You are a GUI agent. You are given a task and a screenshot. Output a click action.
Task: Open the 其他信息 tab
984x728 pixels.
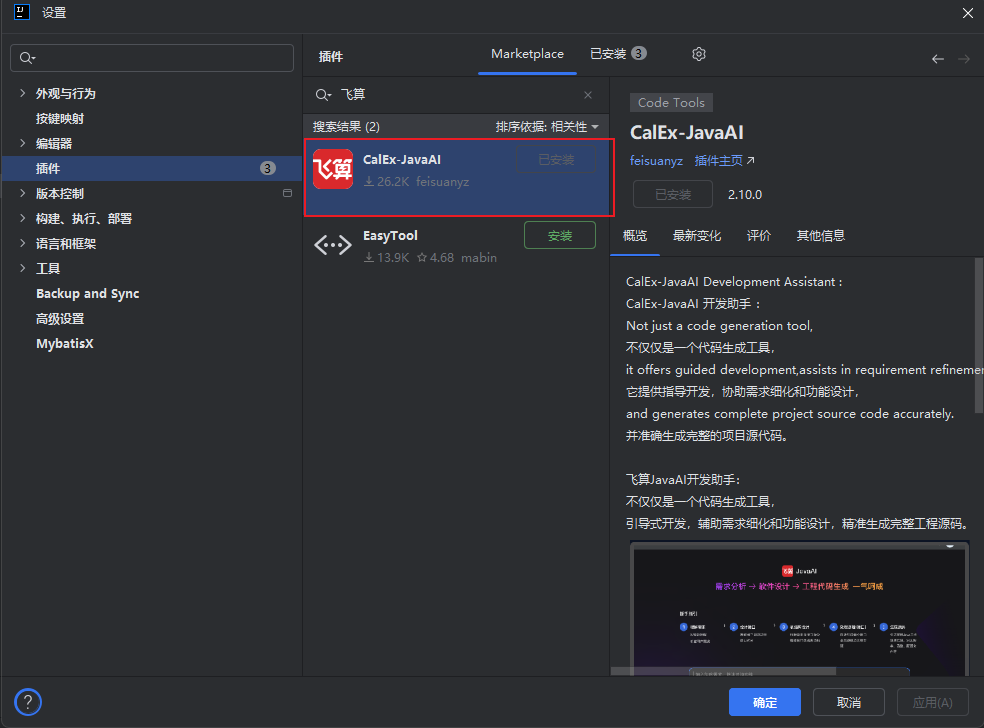pyautogui.click(x=820, y=236)
